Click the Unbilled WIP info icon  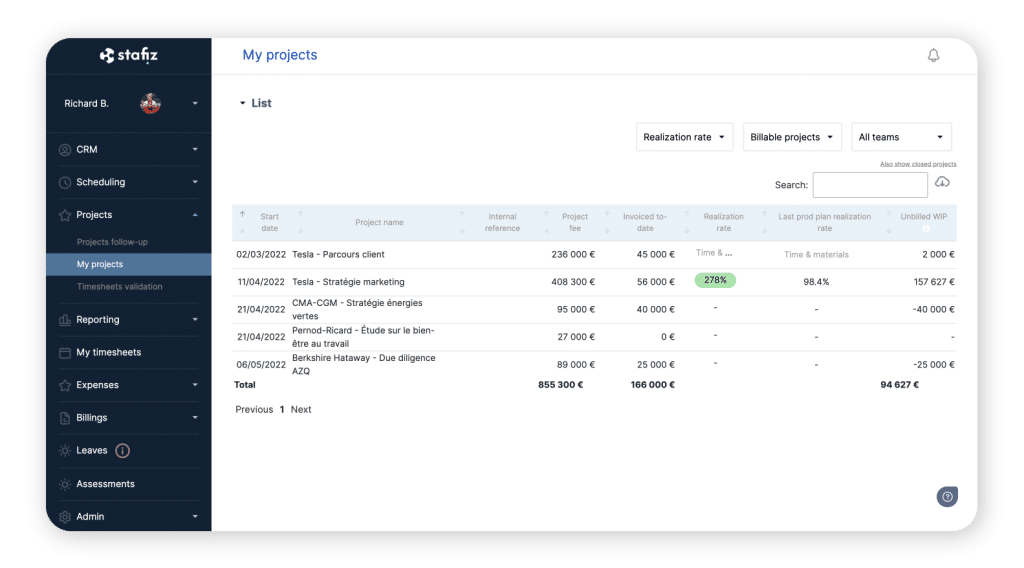tap(925, 229)
